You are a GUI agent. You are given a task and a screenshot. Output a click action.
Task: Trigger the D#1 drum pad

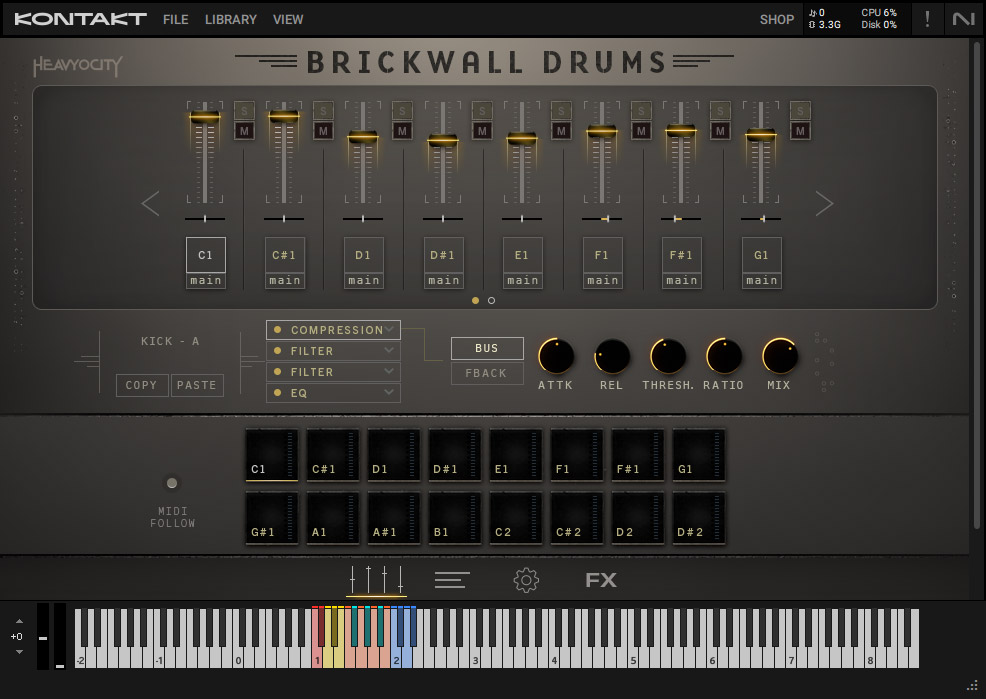click(x=455, y=454)
